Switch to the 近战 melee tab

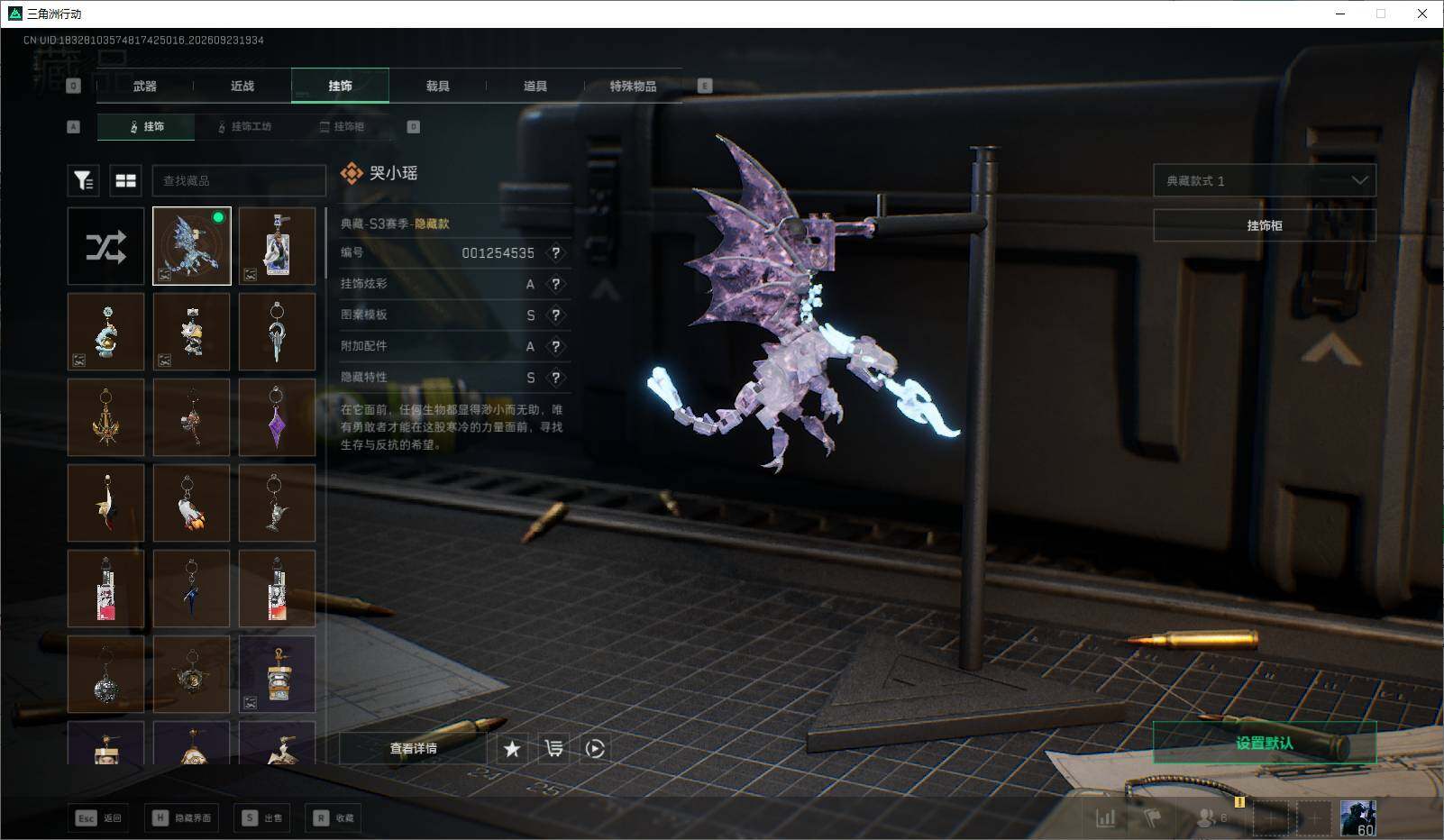[242, 86]
